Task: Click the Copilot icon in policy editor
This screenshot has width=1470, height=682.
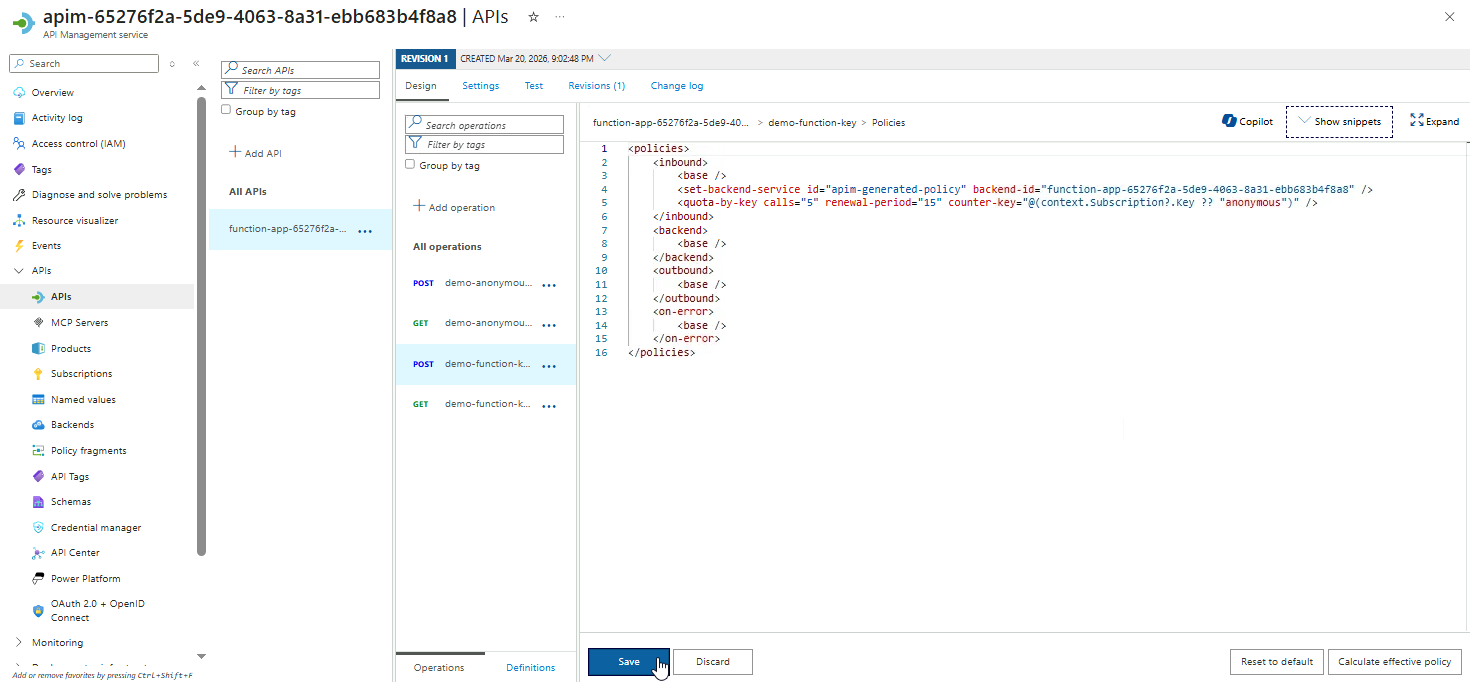Action: coord(1230,121)
